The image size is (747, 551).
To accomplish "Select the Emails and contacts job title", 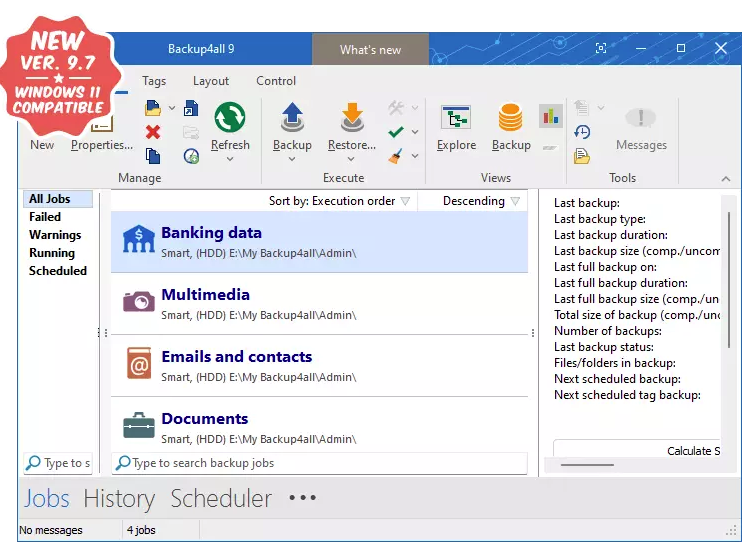I will point(237,356).
